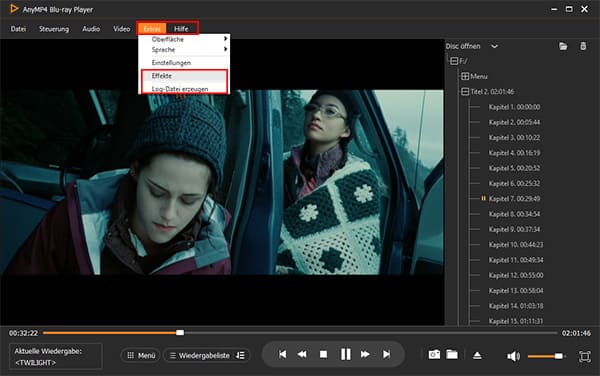This screenshot has width=600, height=376.
Task: Take a snapshot with camera icon
Action: click(x=434, y=355)
